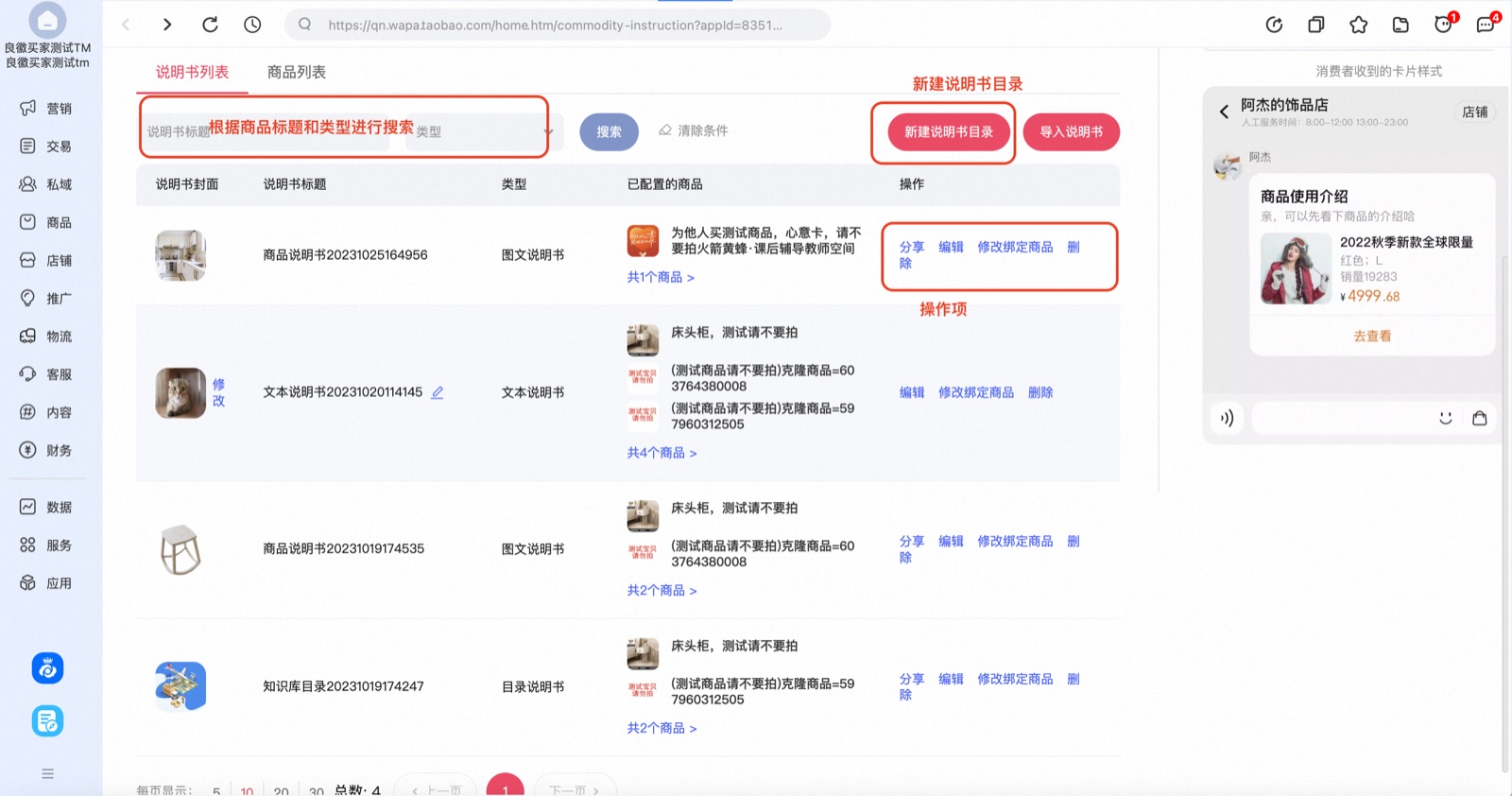Screen dimensions: 1512x796
Task: Open the 服务 sidebar item
Action: [47, 545]
